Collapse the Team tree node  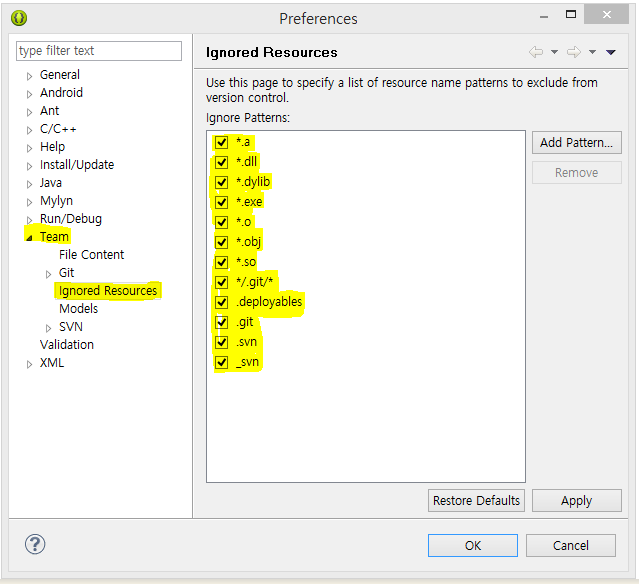coord(29,238)
